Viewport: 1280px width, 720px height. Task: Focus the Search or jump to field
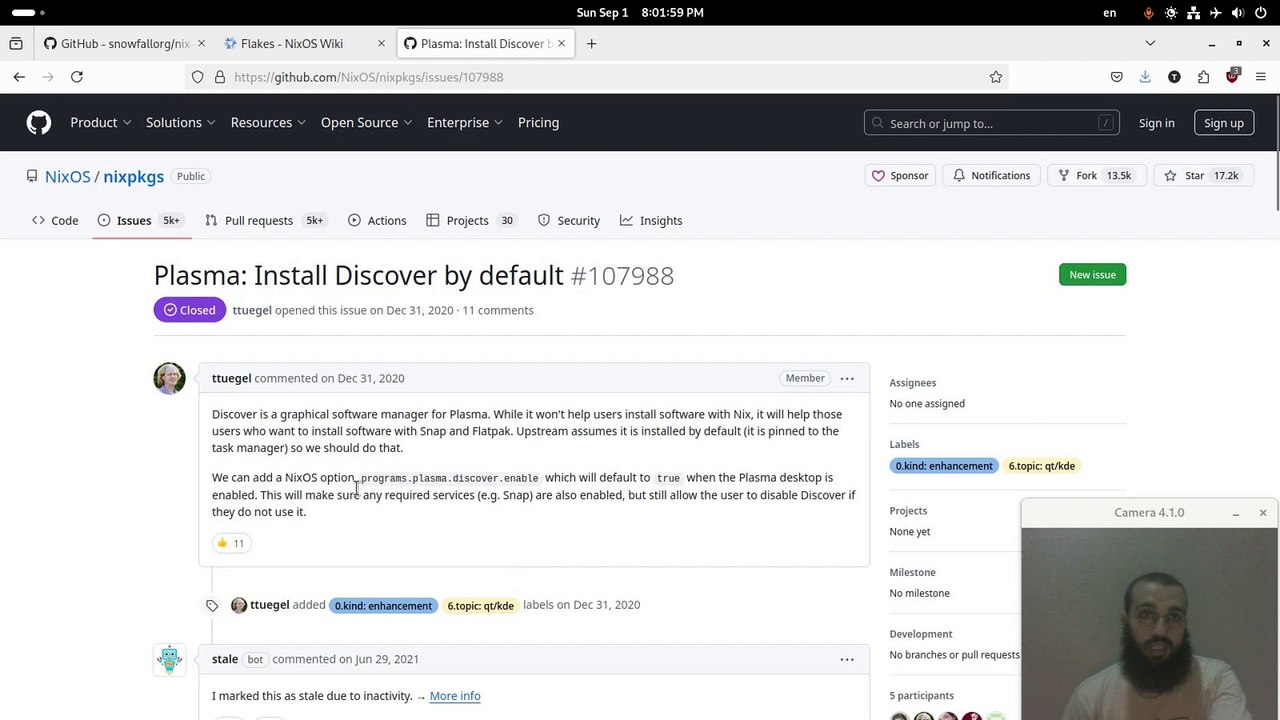(991, 123)
